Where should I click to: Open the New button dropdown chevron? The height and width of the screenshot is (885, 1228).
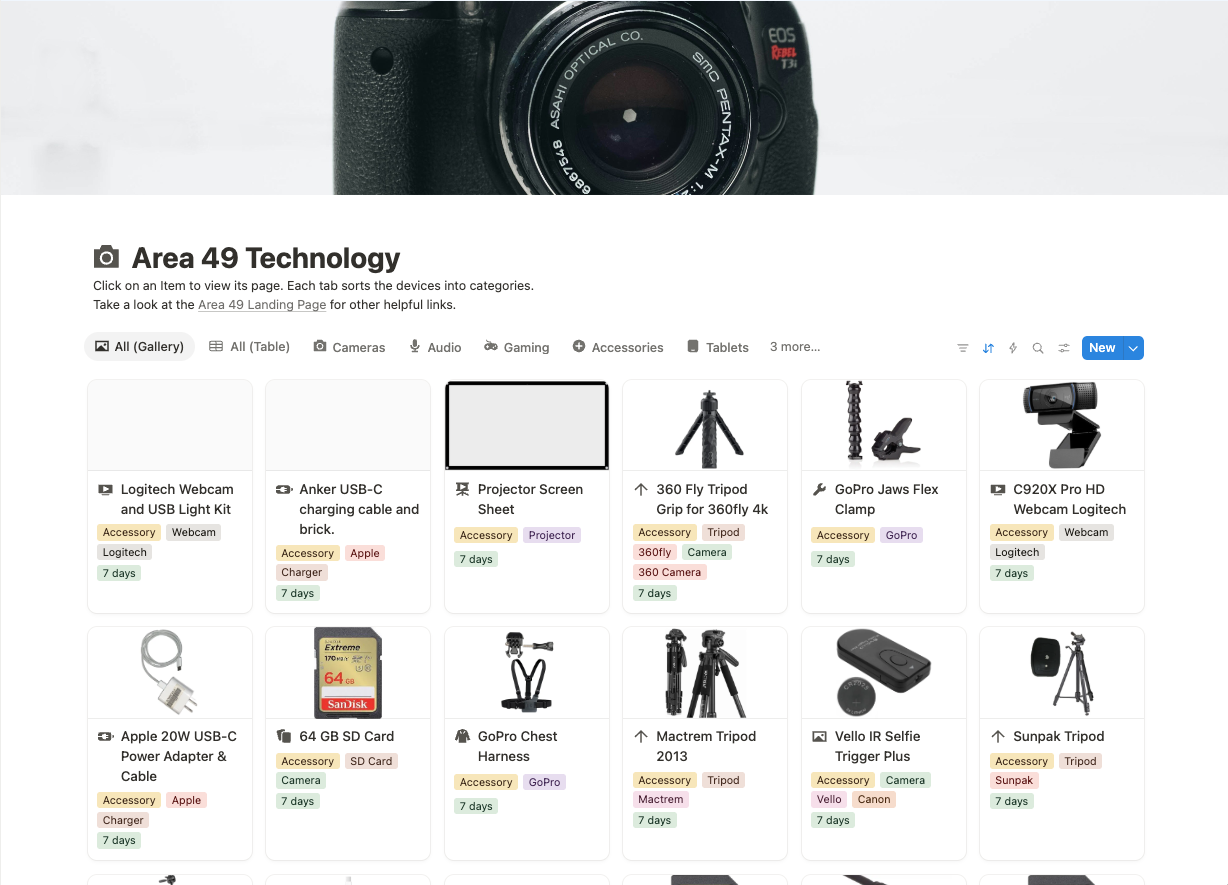(1132, 347)
